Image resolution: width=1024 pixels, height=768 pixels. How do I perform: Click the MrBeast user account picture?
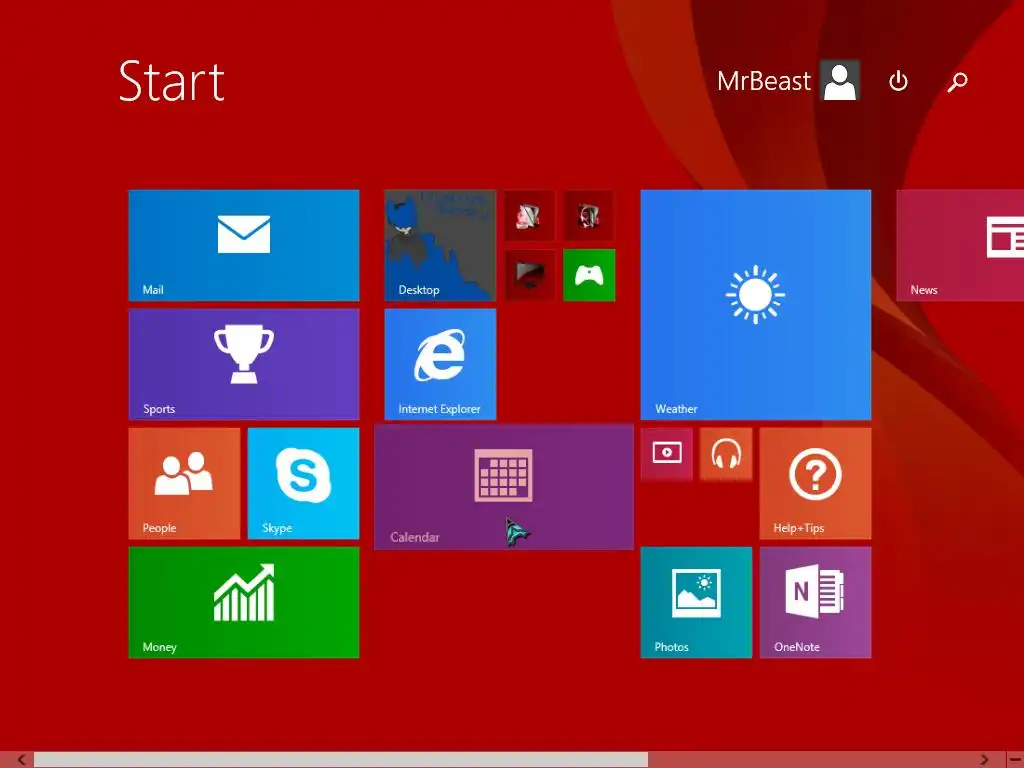click(840, 80)
